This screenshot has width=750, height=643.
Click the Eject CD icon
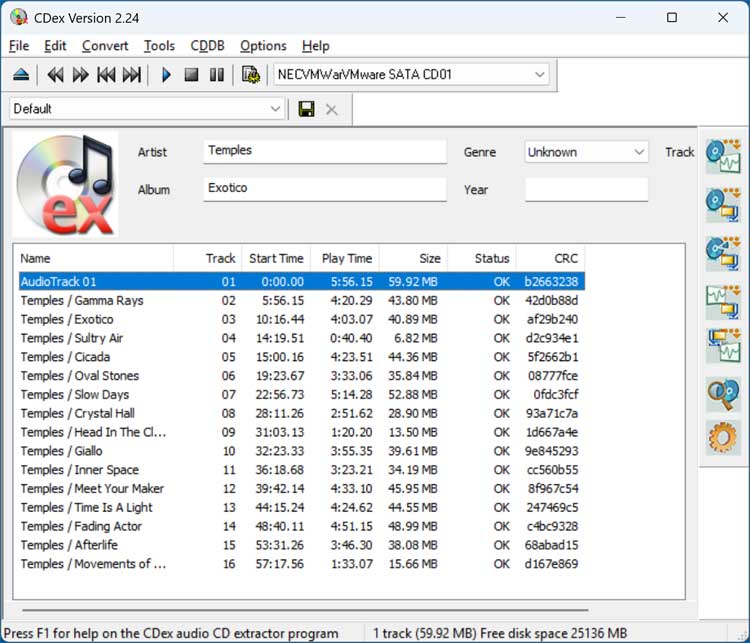tap(21, 75)
